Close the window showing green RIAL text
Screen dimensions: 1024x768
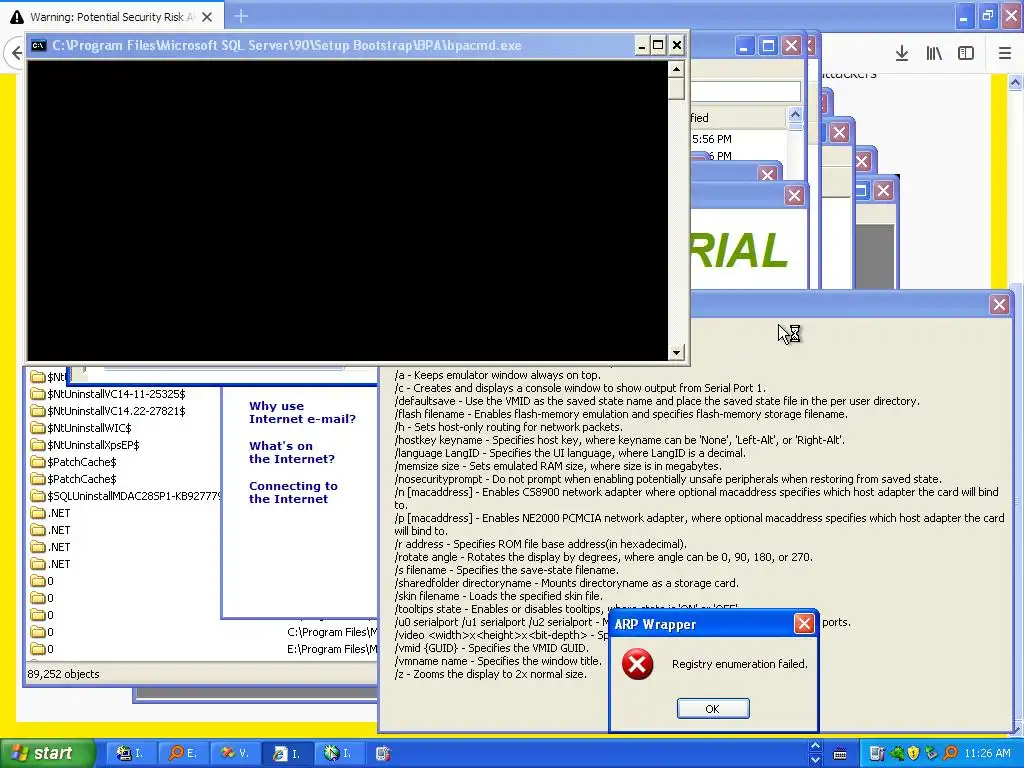794,195
